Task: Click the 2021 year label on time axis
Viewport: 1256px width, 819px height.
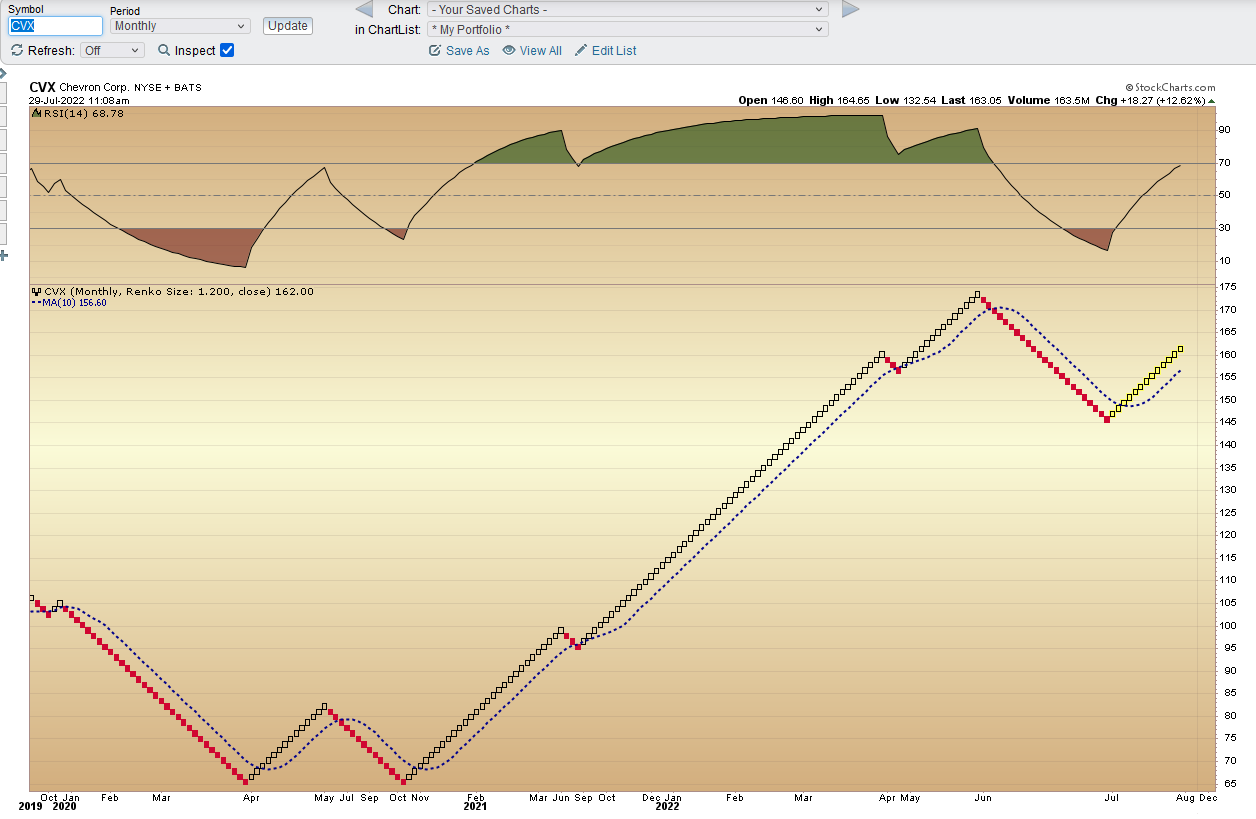Action: coord(475,806)
